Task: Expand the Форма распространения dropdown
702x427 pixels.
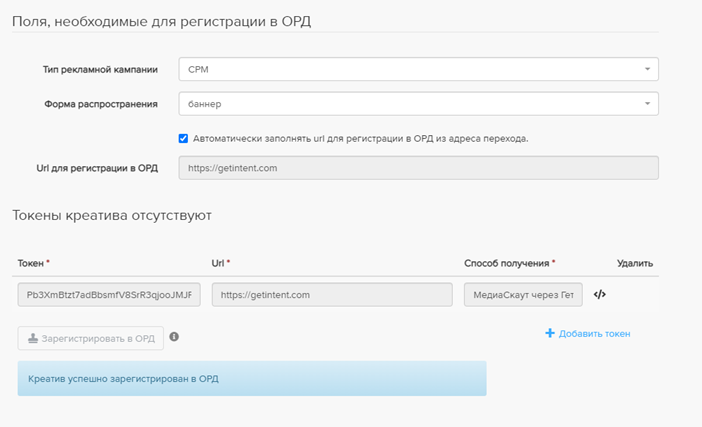Action: (418, 103)
